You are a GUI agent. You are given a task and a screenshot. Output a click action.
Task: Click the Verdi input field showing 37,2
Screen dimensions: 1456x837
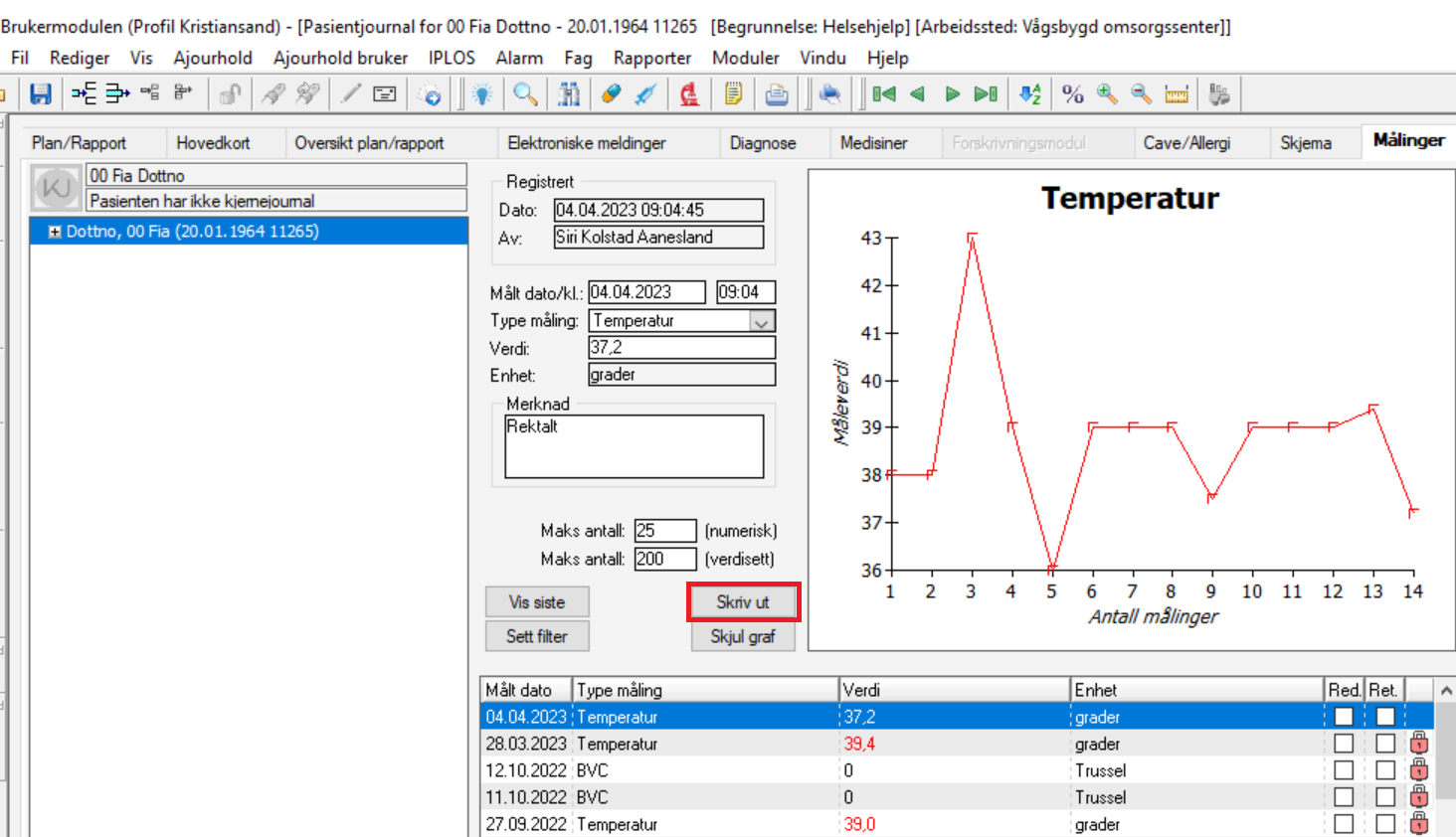click(x=681, y=347)
